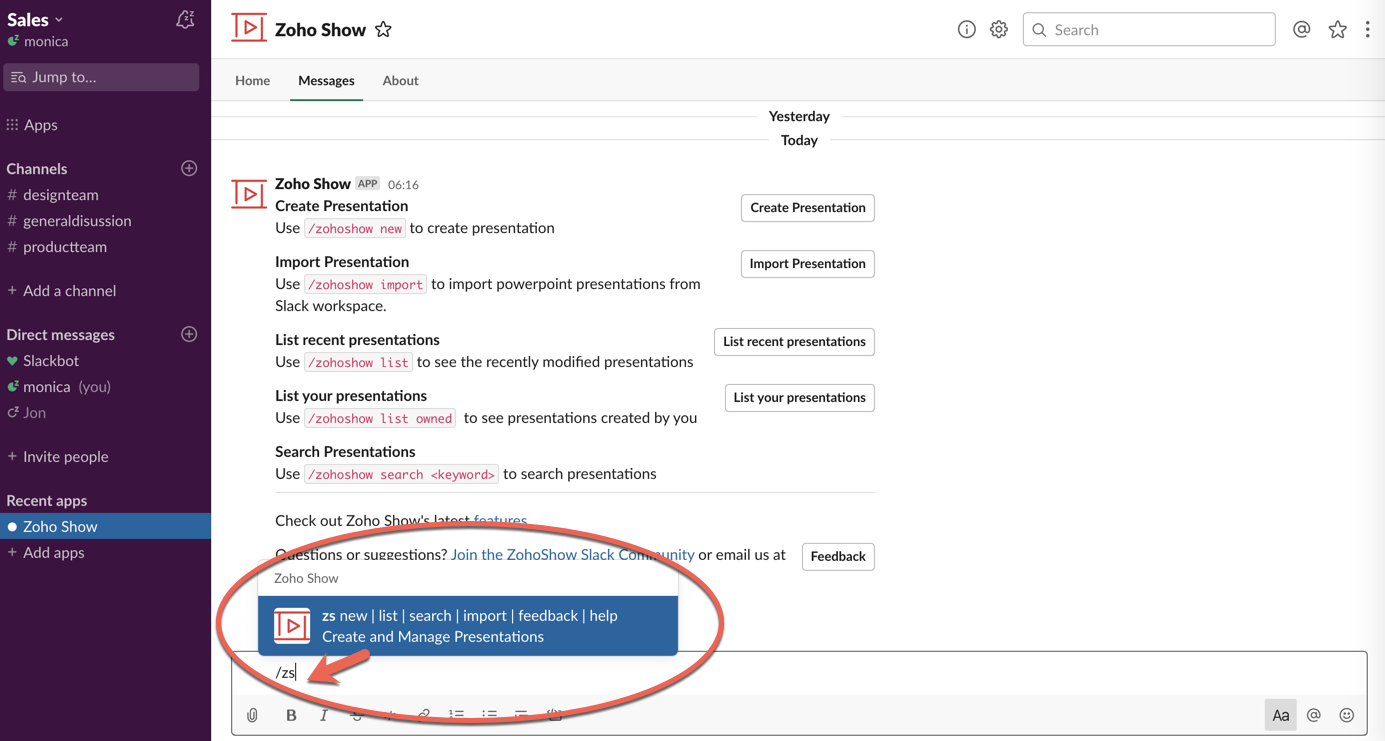This screenshot has height=741, width=1385.
Task: Click Add apps in sidebar
Action: 53,552
